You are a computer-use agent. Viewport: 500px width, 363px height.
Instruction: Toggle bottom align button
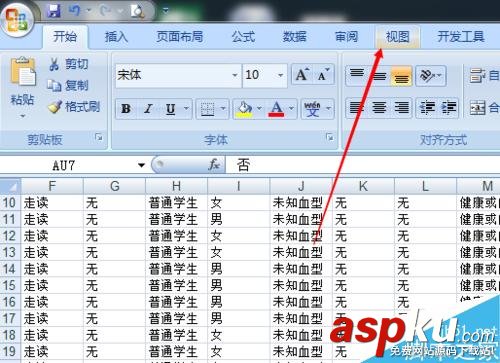coord(401,75)
